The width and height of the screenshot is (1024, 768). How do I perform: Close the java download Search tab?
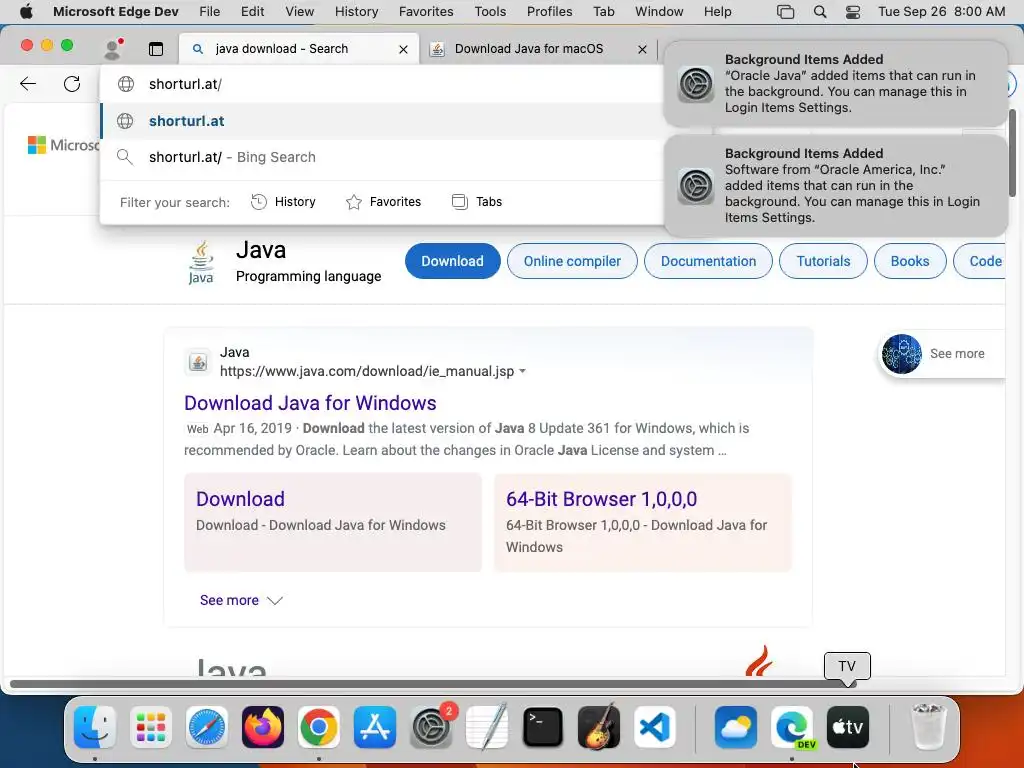(403, 49)
